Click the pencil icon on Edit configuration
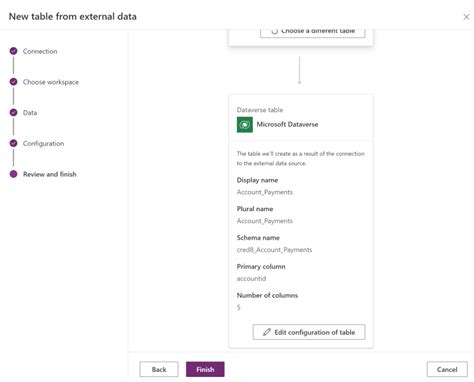 click(267, 332)
